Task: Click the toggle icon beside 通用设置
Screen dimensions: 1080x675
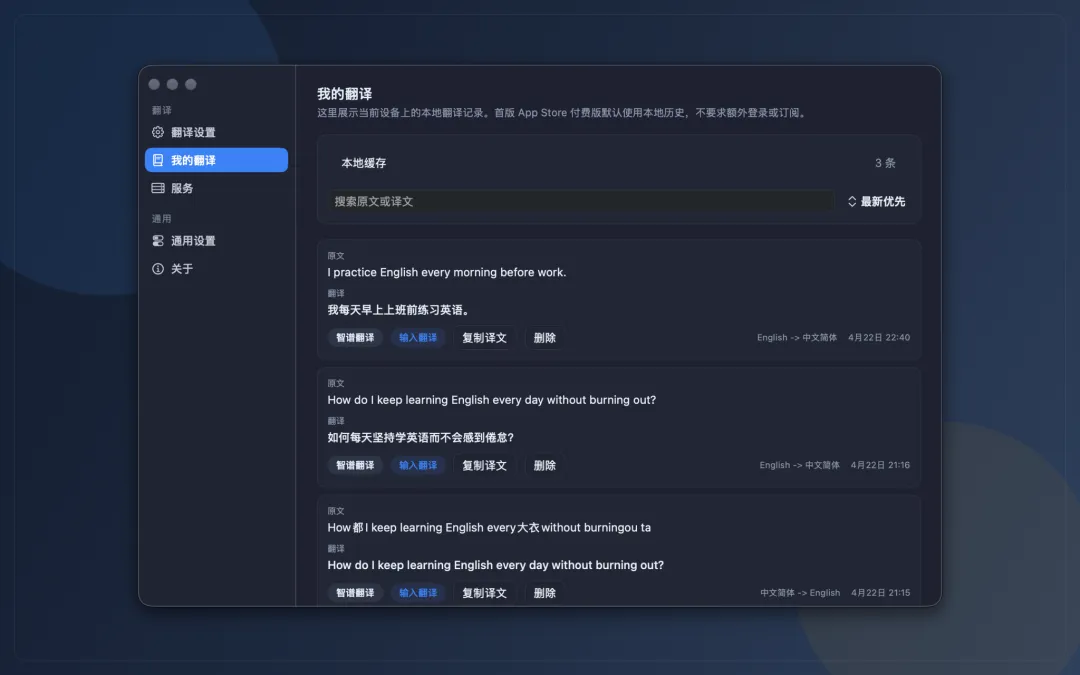Action: click(158, 241)
